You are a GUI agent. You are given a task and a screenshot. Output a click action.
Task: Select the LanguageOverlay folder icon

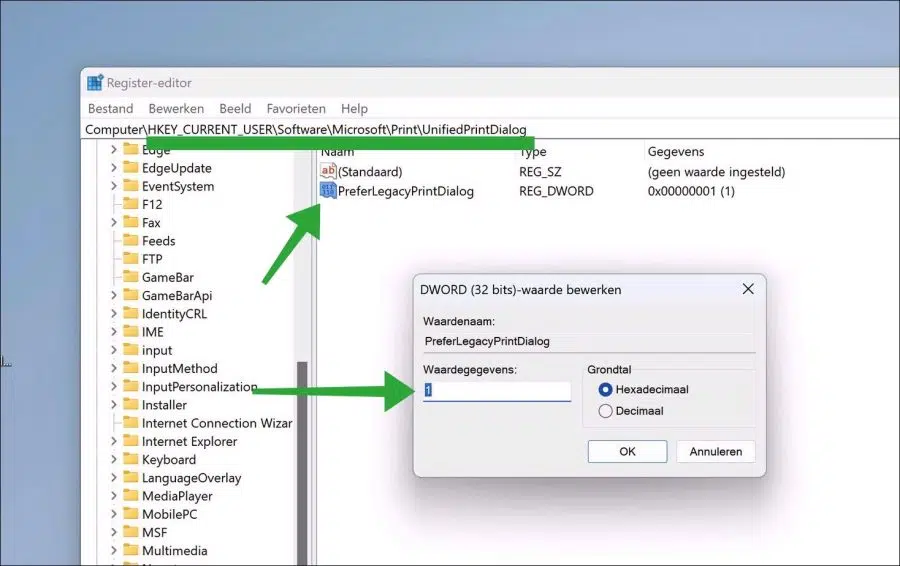(131, 478)
